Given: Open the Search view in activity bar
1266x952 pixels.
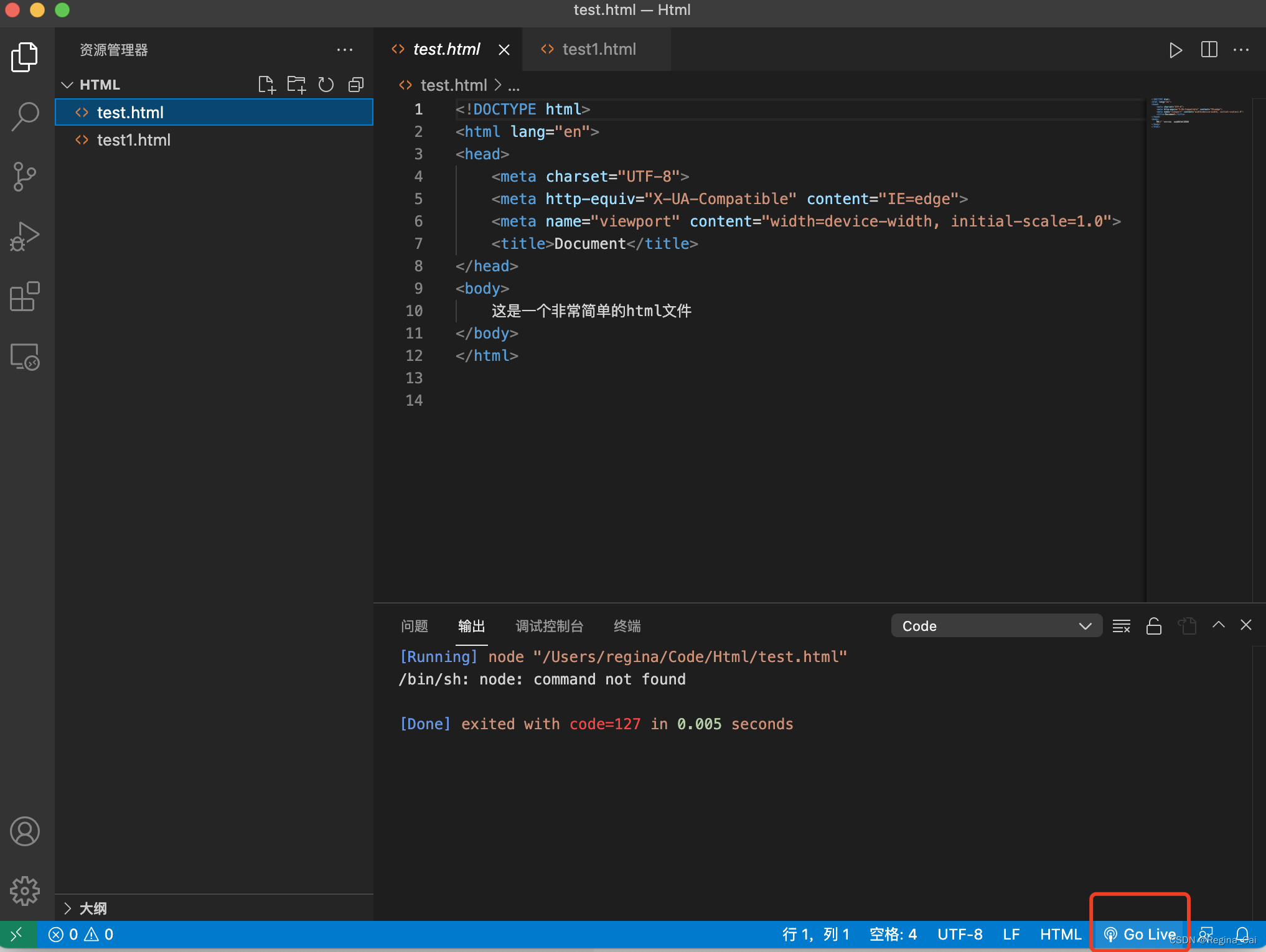Looking at the screenshot, I should 25,116.
